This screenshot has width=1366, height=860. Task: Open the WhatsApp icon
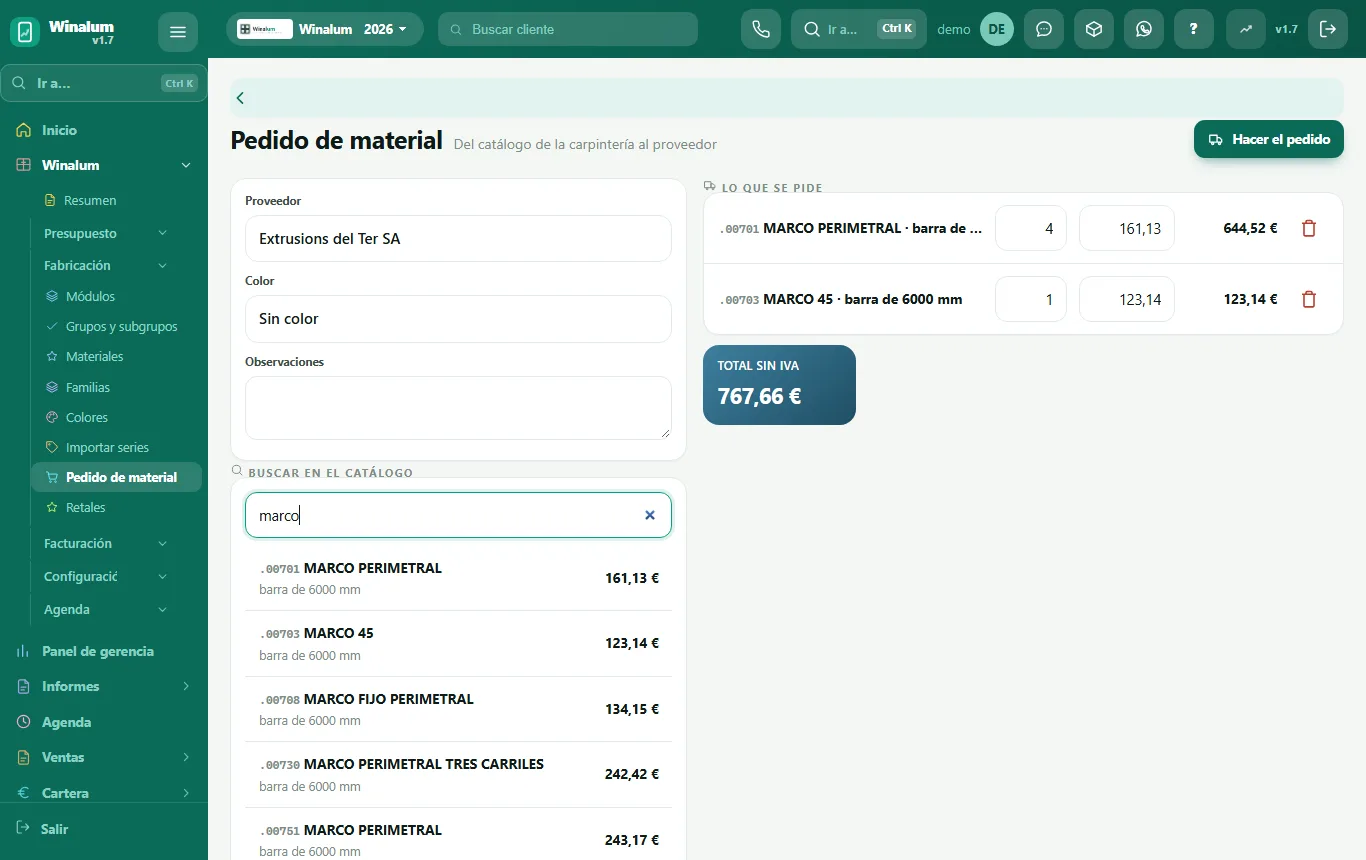click(1144, 29)
